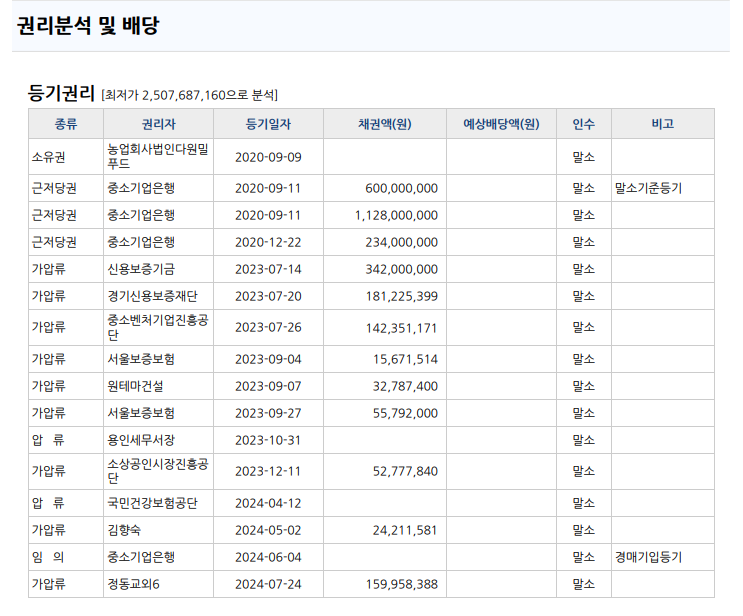743x616 pixels.
Task: Click the amount 55,792,000
Action: coord(405,414)
